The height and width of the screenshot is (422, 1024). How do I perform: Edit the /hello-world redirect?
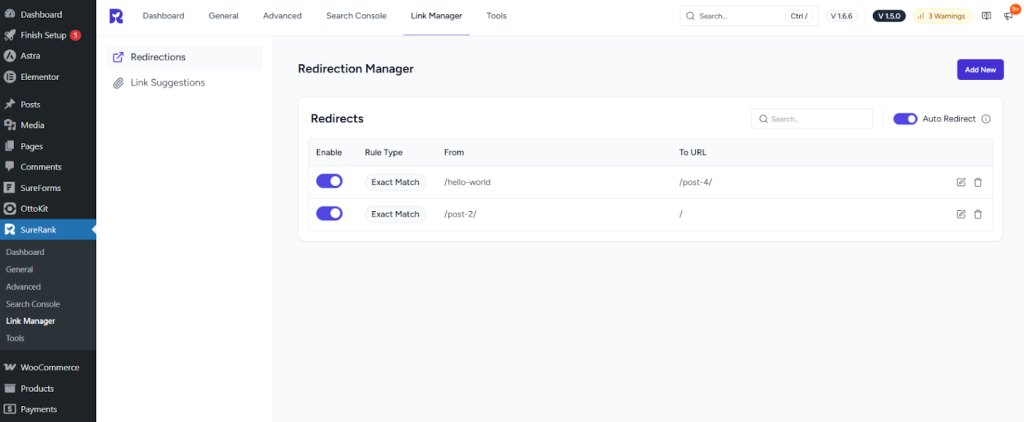961,182
